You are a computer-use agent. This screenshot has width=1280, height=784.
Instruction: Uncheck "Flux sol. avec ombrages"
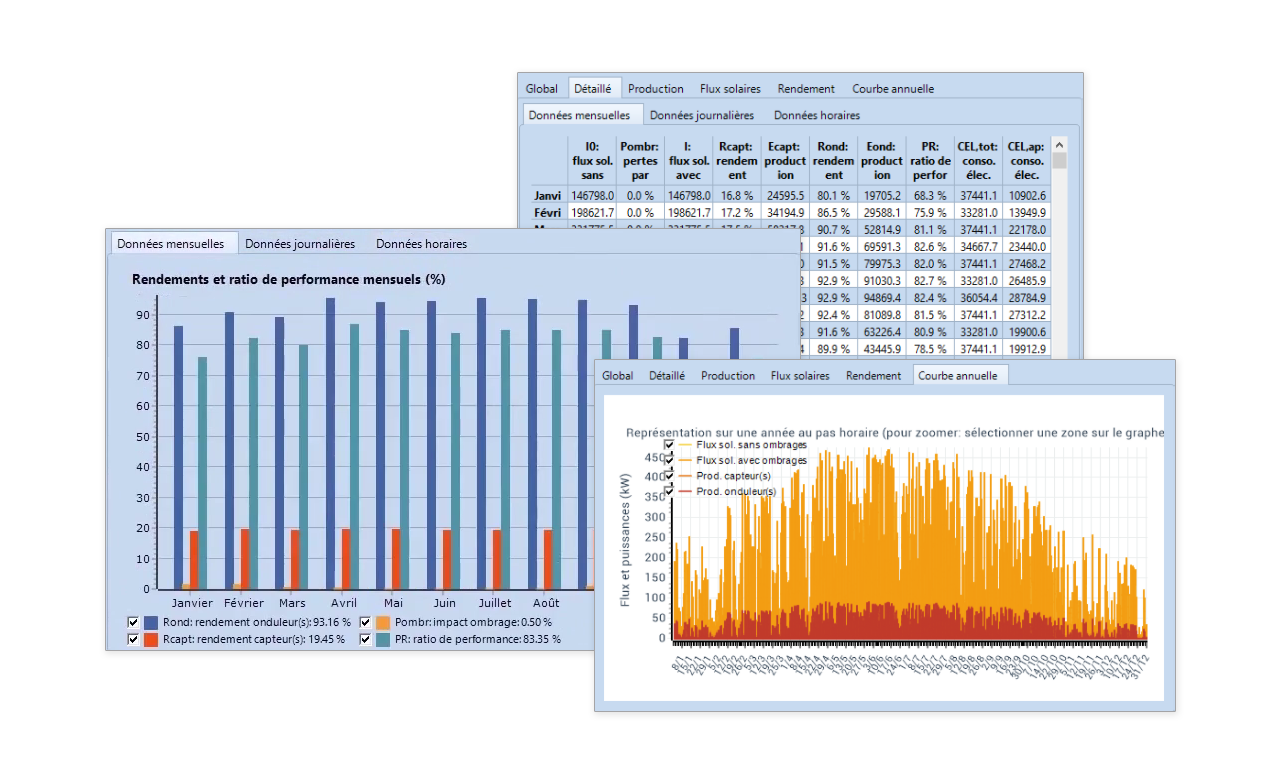coord(669,461)
